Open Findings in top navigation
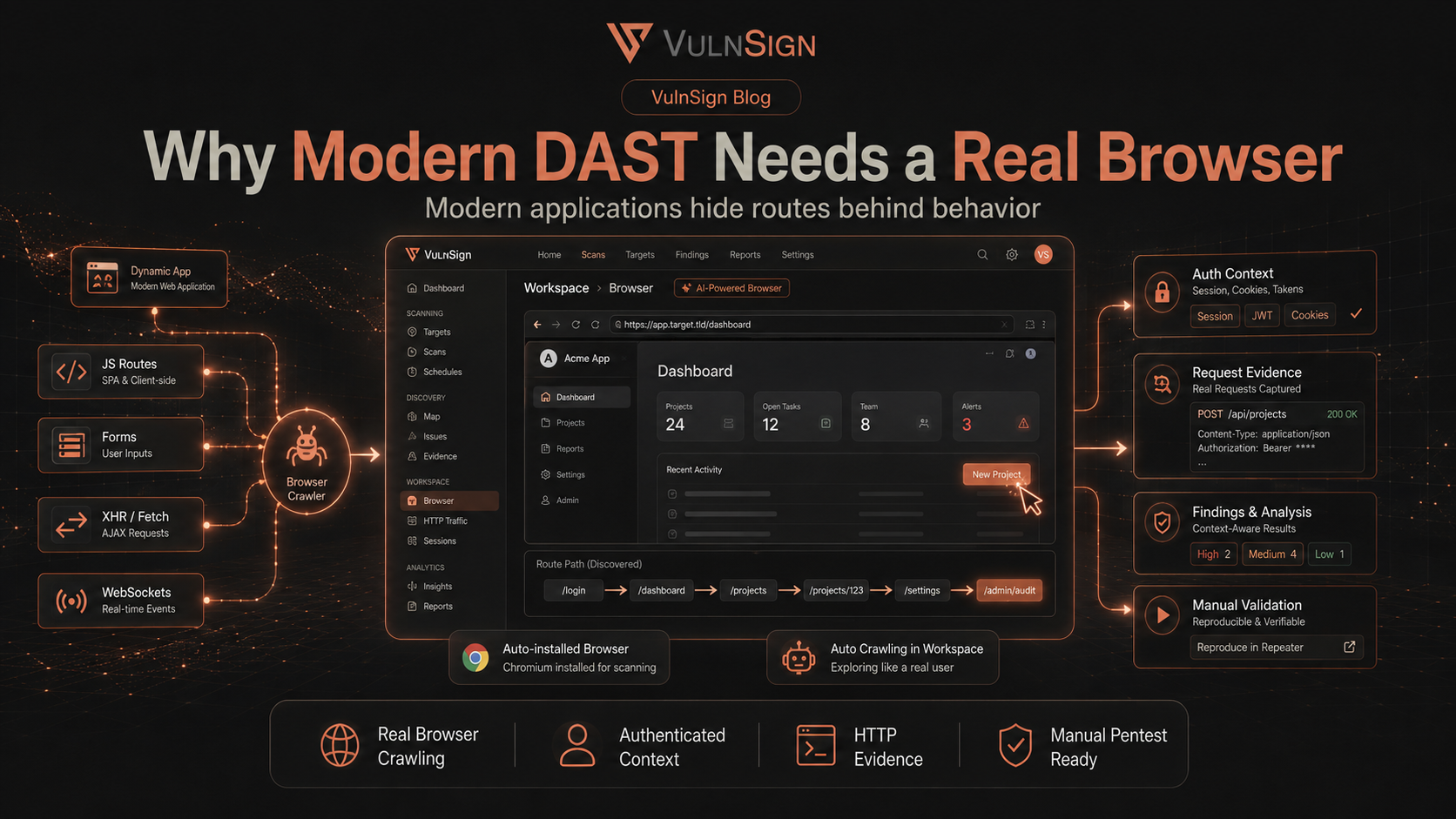1456x819 pixels. click(691, 255)
